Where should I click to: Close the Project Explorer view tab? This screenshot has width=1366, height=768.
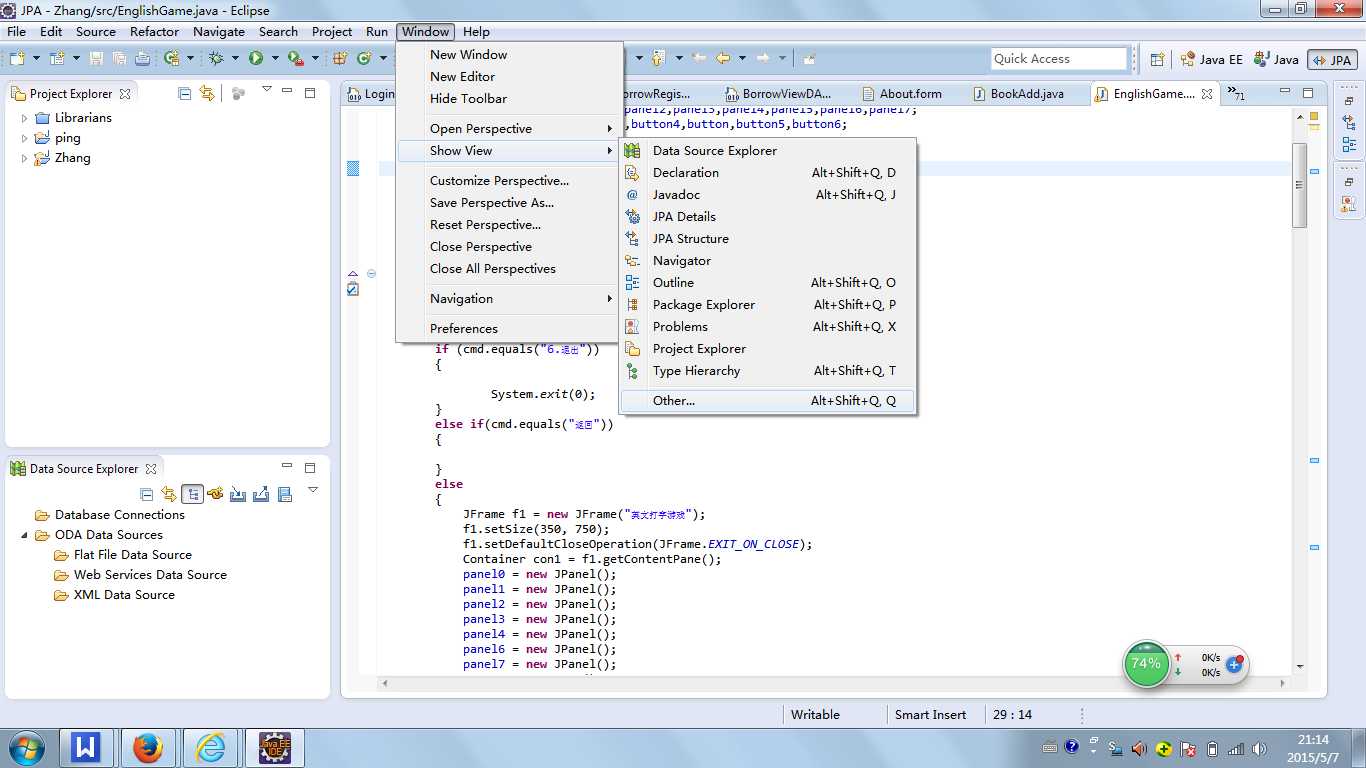click(x=125, y=94)
